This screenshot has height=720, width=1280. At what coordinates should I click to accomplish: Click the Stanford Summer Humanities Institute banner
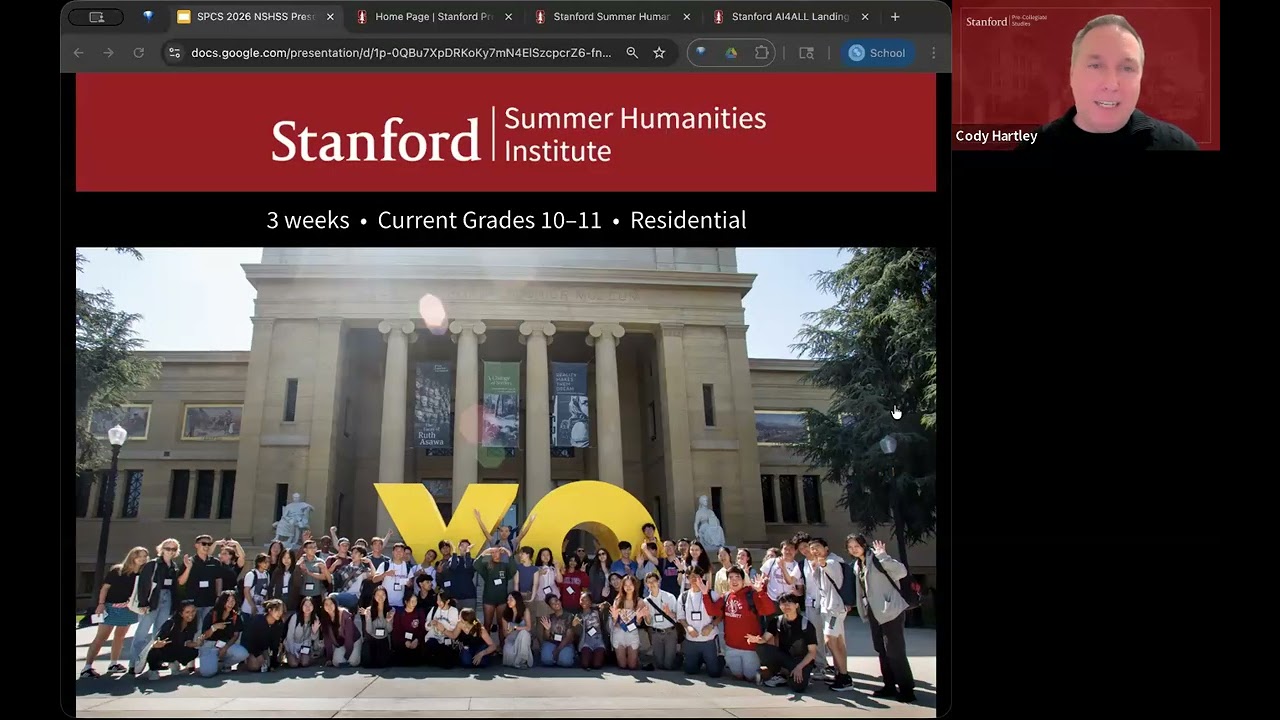[x=506, y=132]
